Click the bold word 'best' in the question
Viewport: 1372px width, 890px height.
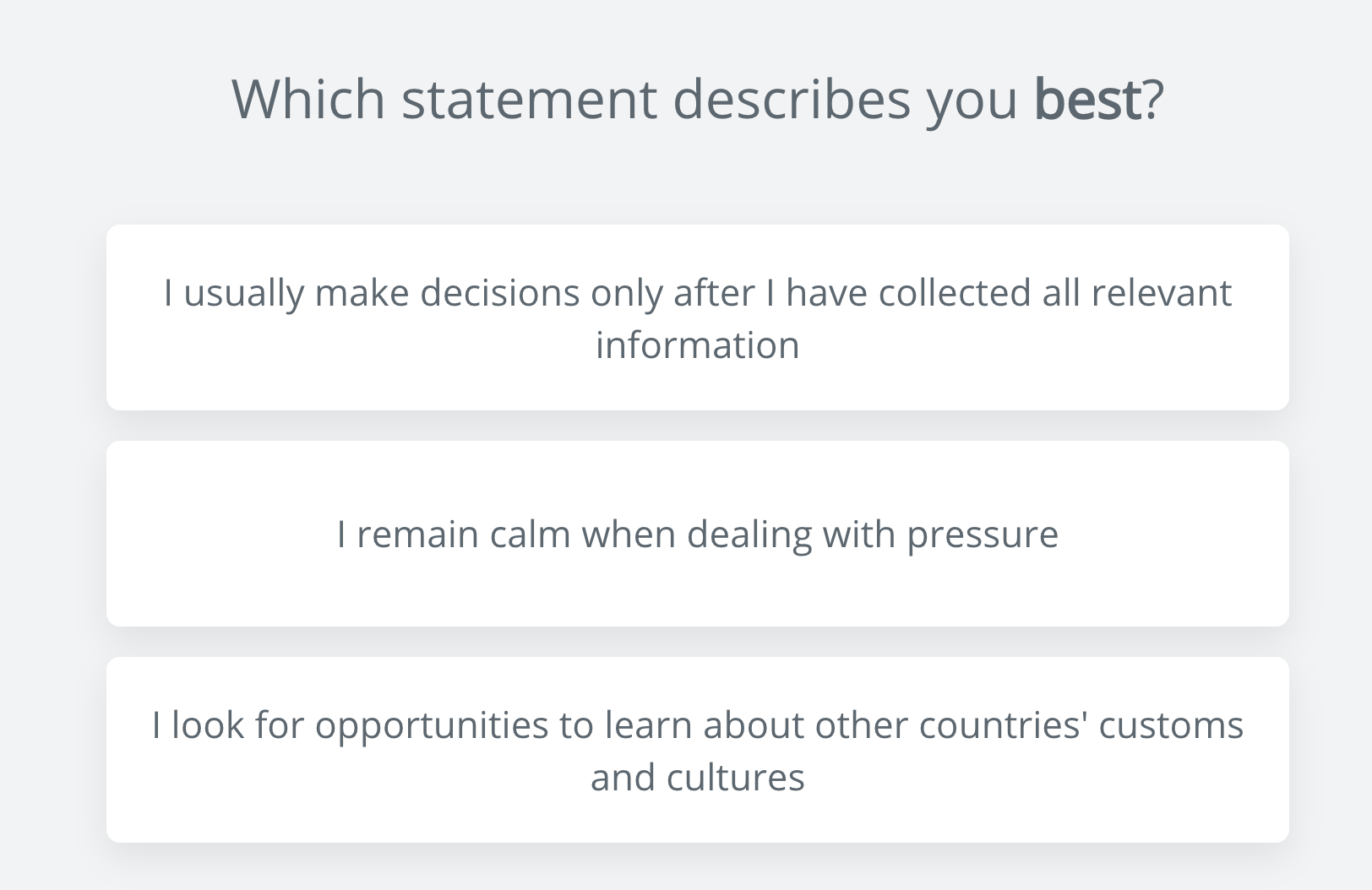(x=1087, y=99)
